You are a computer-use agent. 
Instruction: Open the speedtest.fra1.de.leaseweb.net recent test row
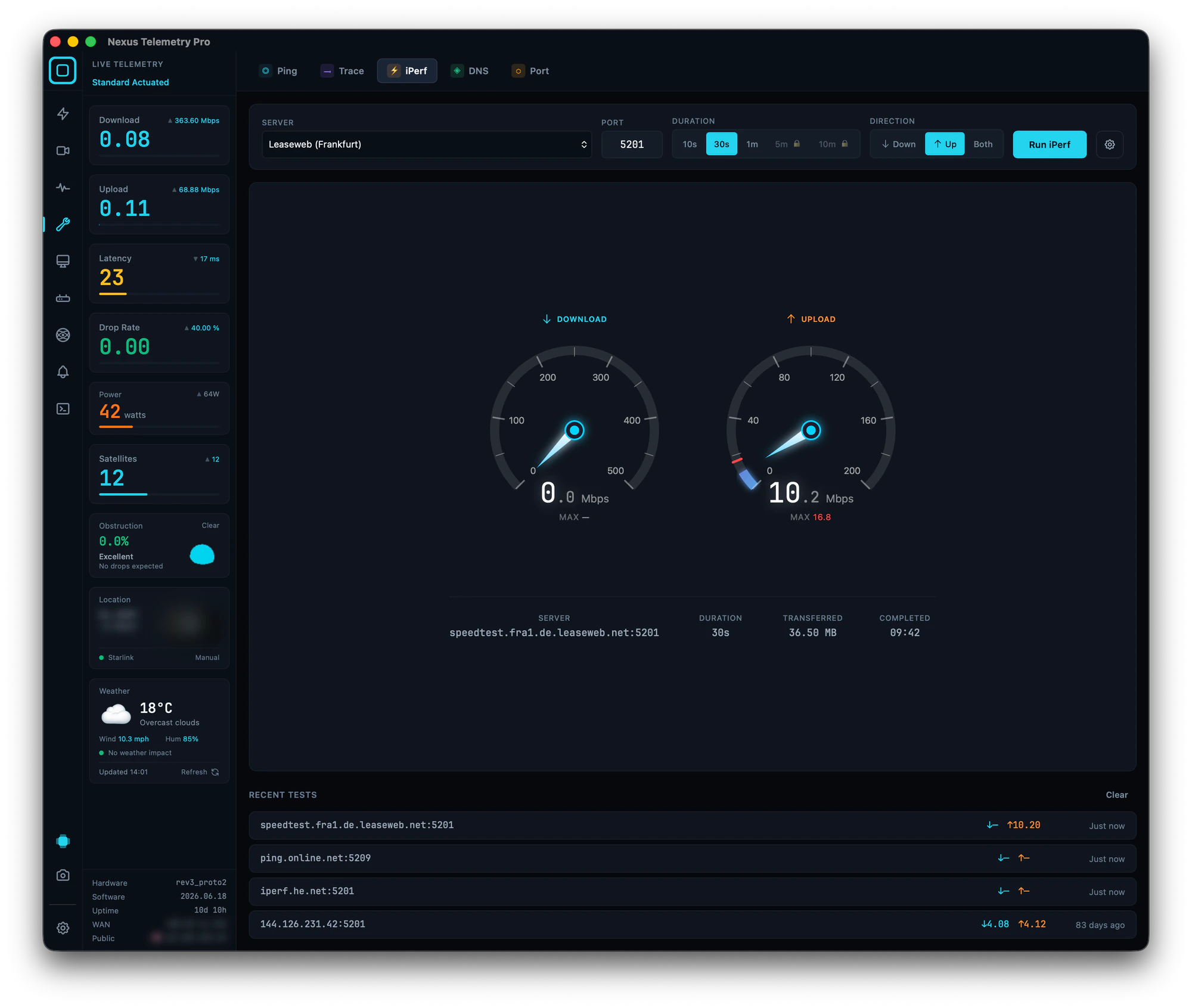click(693, 825)
